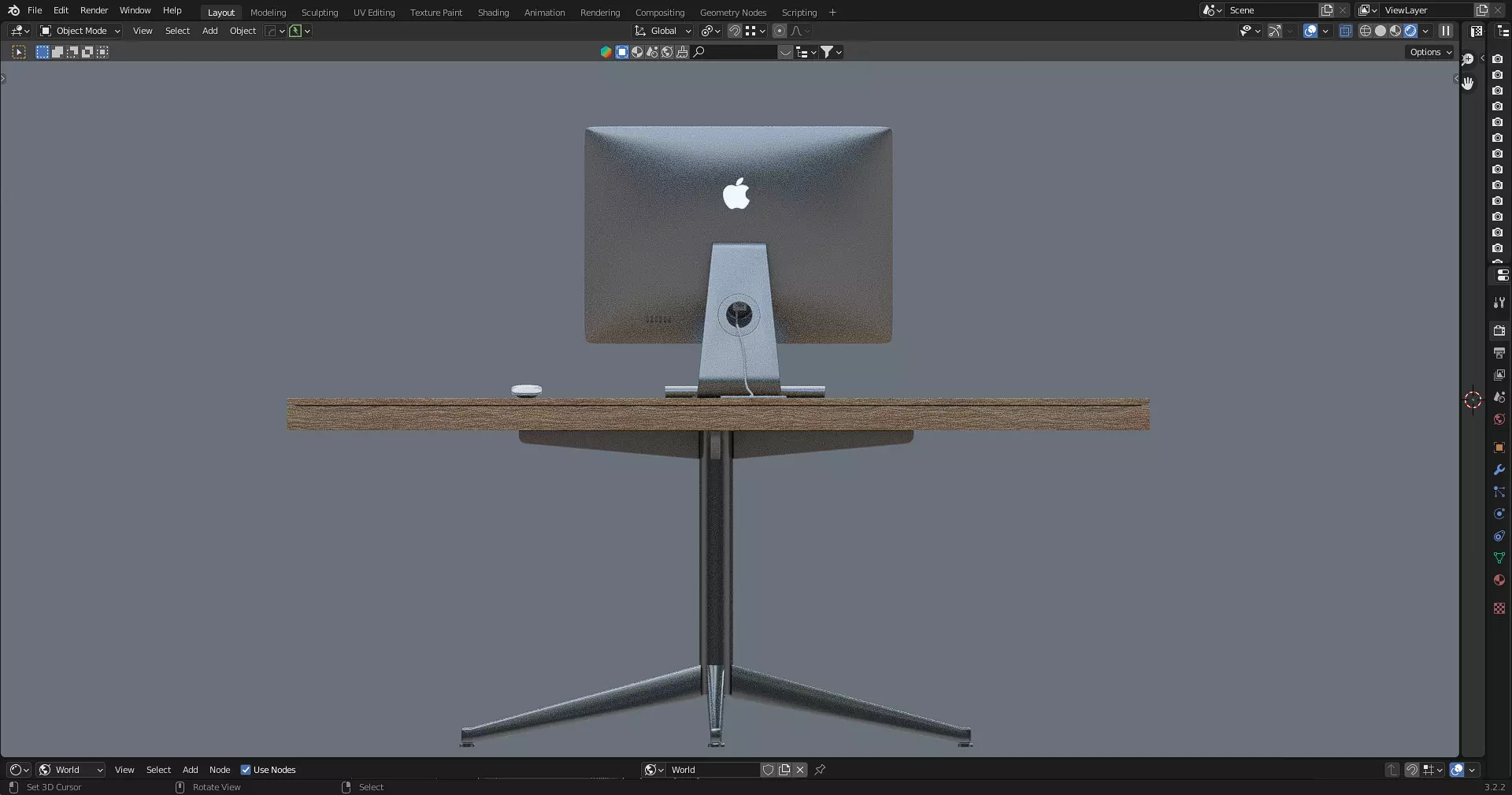Open the Edit menu
This screenshot has width=1512, height=795.
pos(61,10)
